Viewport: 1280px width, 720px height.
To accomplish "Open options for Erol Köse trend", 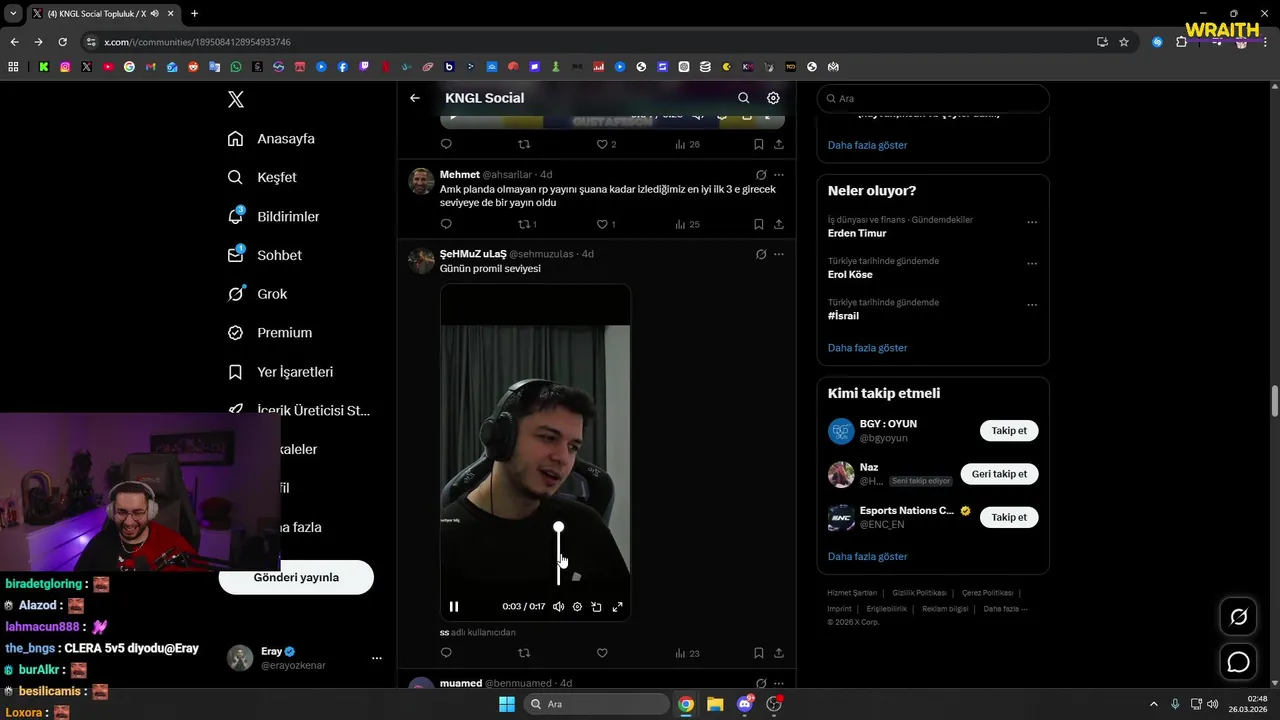I will click(1032, 264).
